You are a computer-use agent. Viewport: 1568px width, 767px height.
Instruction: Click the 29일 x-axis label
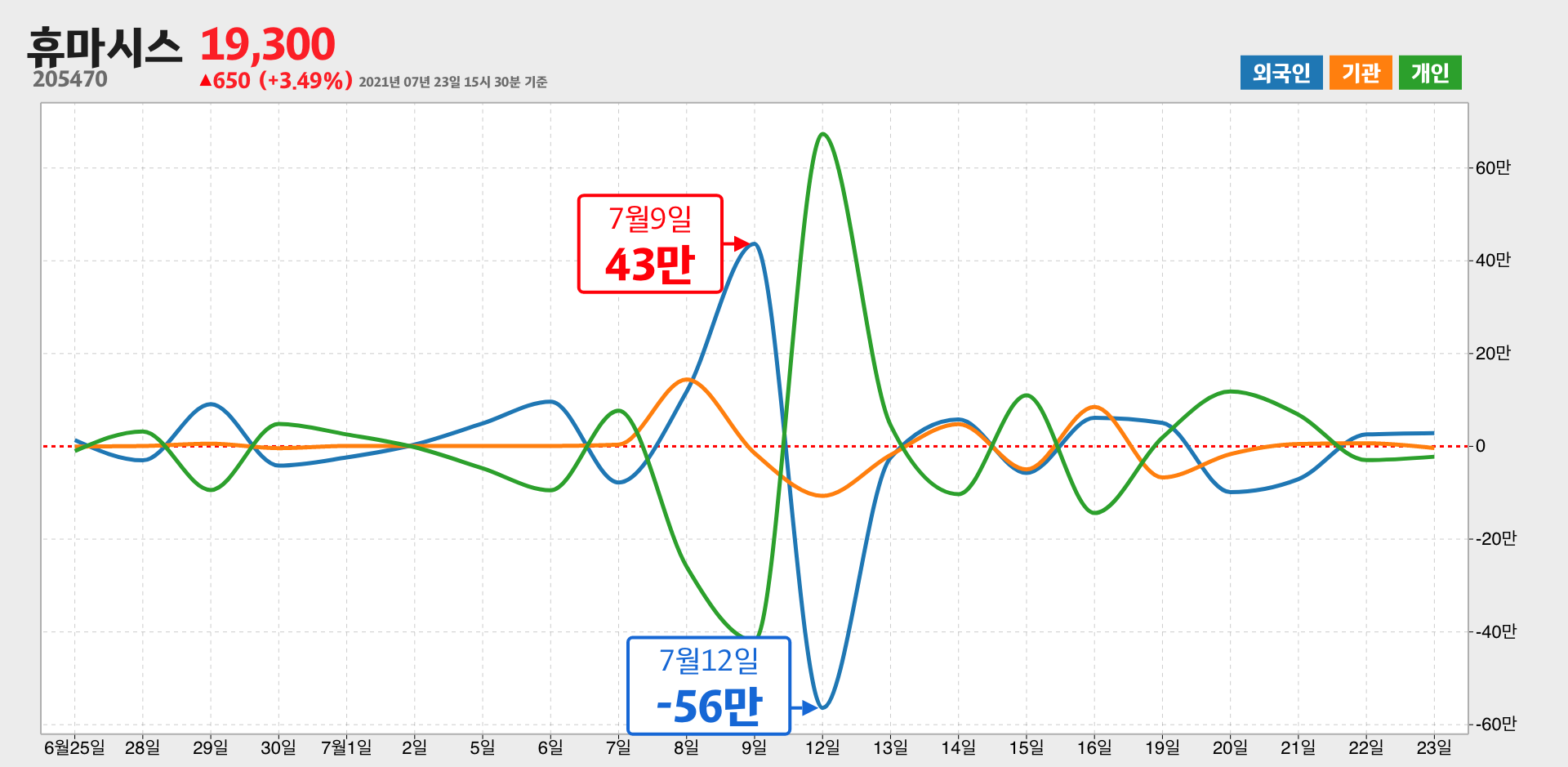pos(211,747)
